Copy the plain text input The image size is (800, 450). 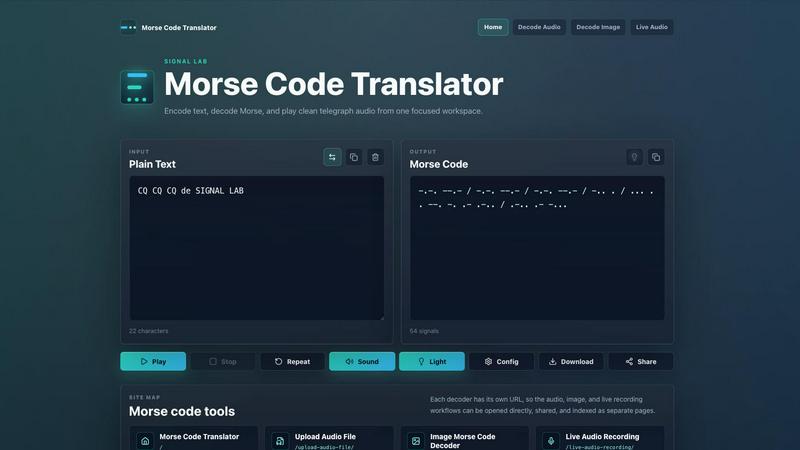tap(354, 157)
